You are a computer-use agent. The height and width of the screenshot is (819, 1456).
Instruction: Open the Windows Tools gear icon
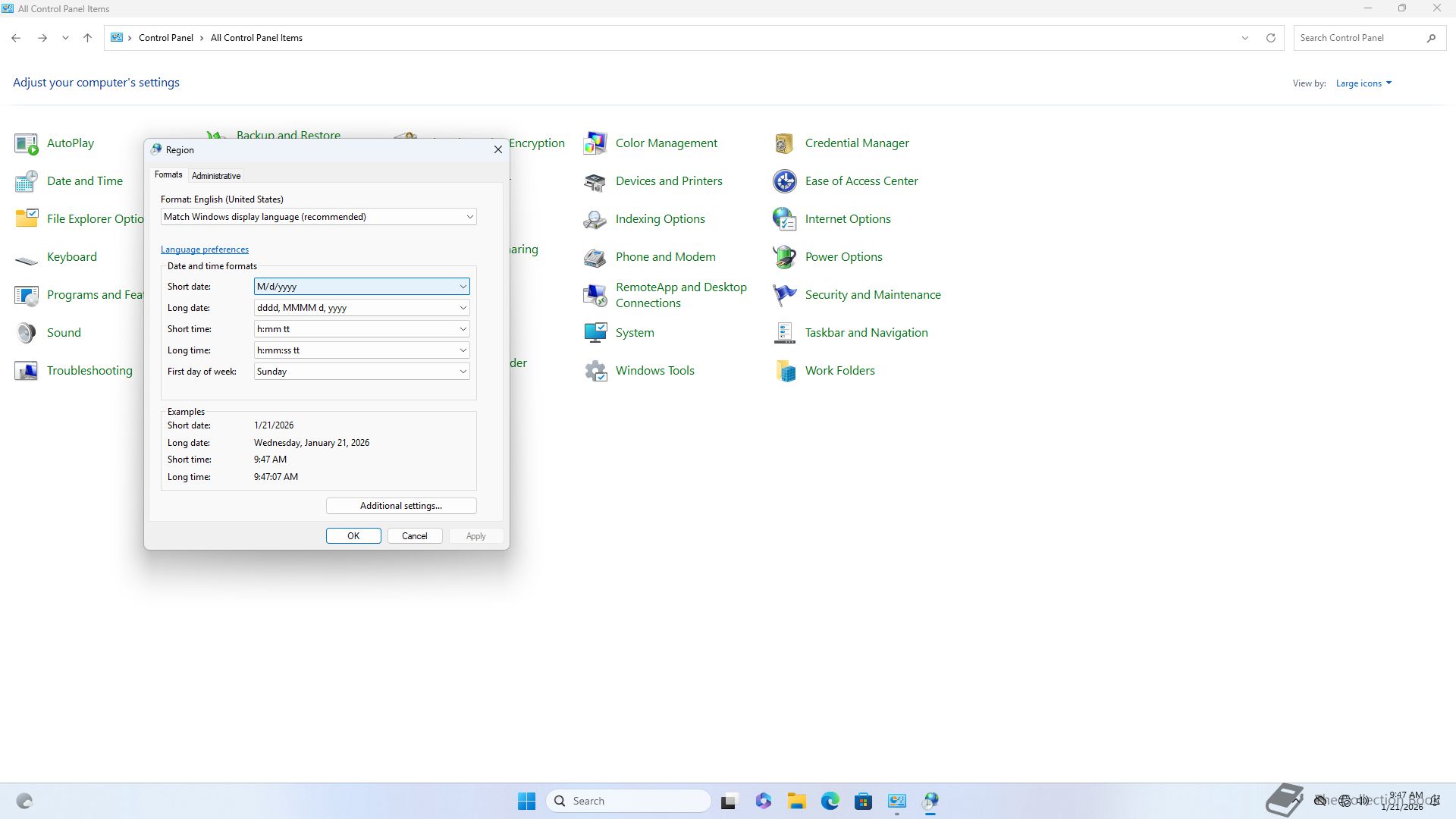pos(595,371)
